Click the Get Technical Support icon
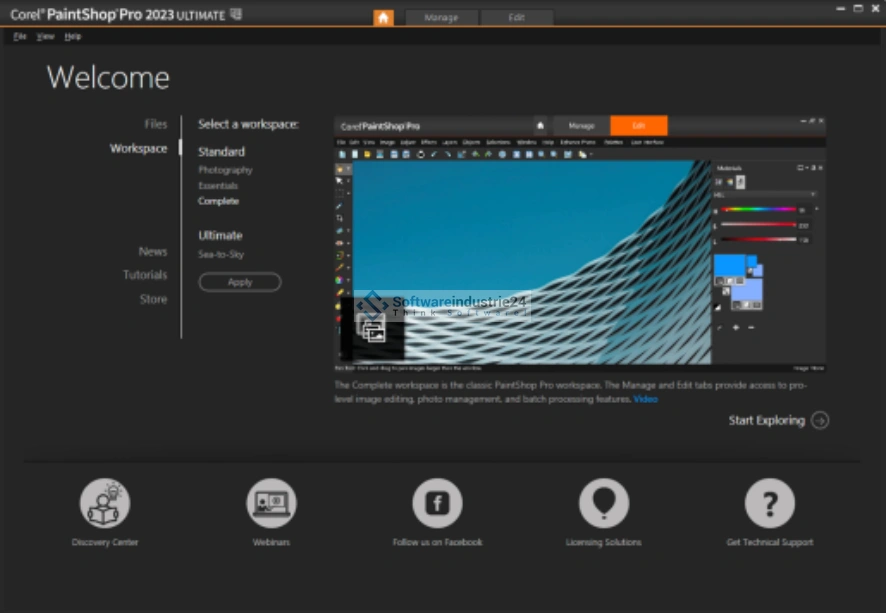This screenshot has width=886, height=613. click(769, 503)
